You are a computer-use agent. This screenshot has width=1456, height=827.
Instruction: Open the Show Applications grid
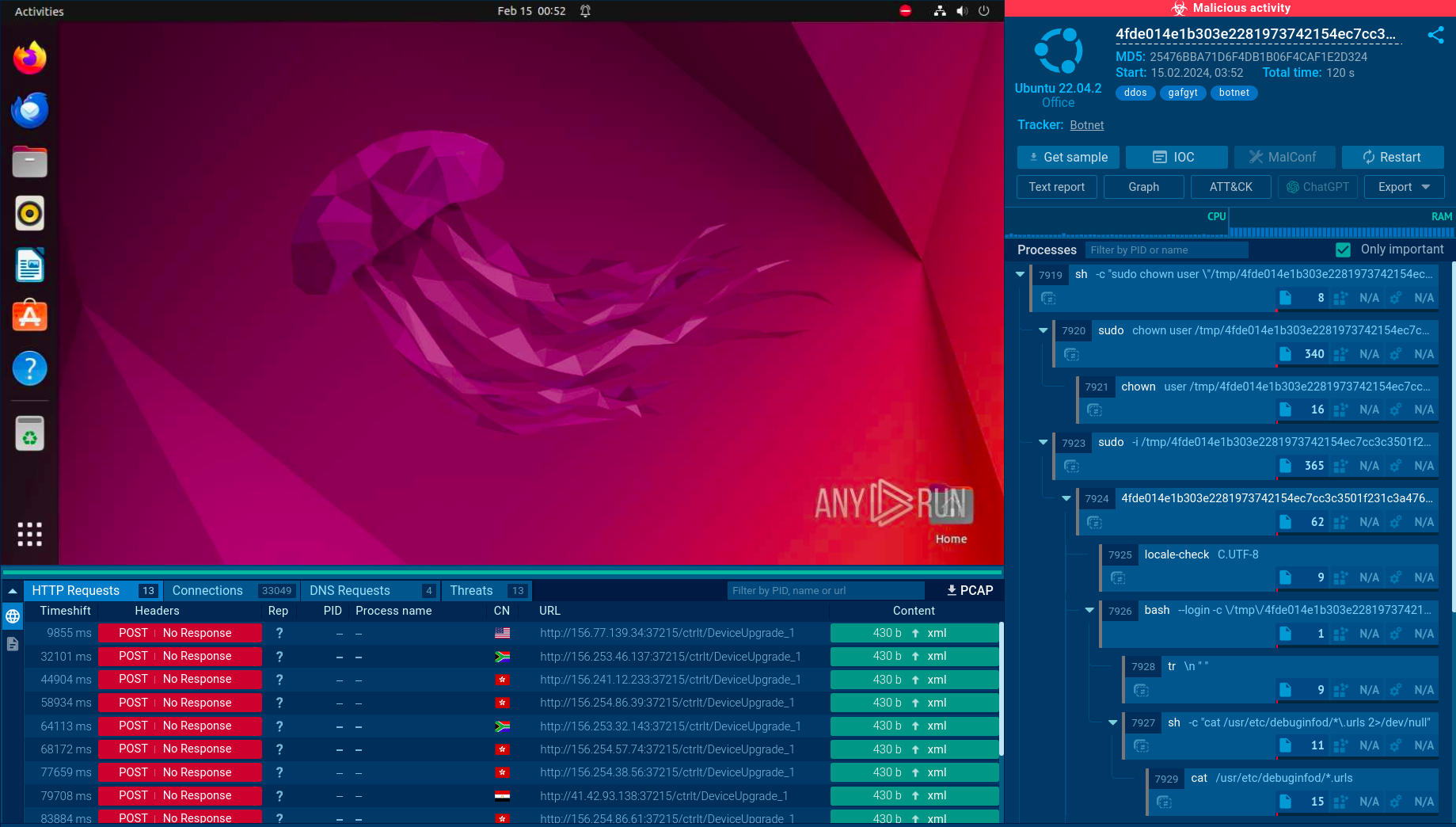click(30, 534)
